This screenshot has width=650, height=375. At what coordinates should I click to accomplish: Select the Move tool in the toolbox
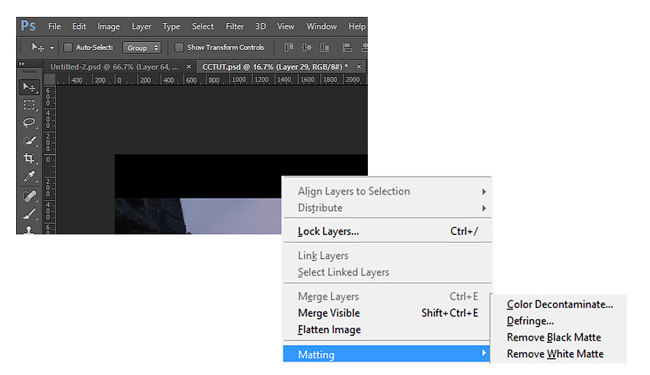pos(29,87)
